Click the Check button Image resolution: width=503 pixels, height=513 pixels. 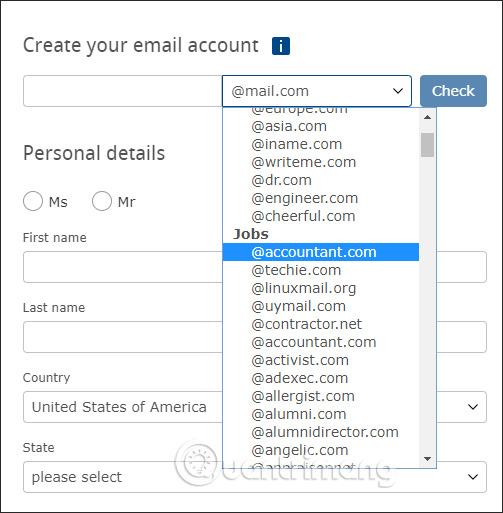pyautogui.click(x=453, y=91)
